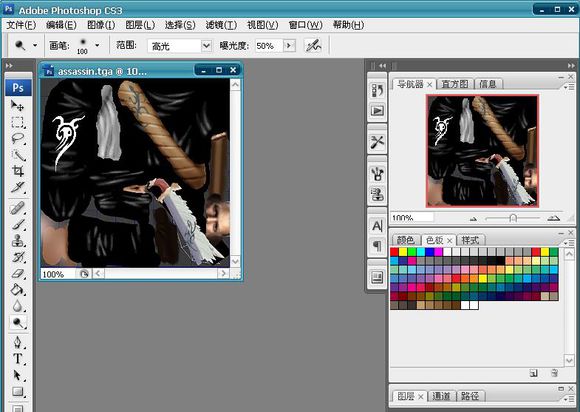
Task: Open the Actions panel icon in dock
Action: [377, 110]
